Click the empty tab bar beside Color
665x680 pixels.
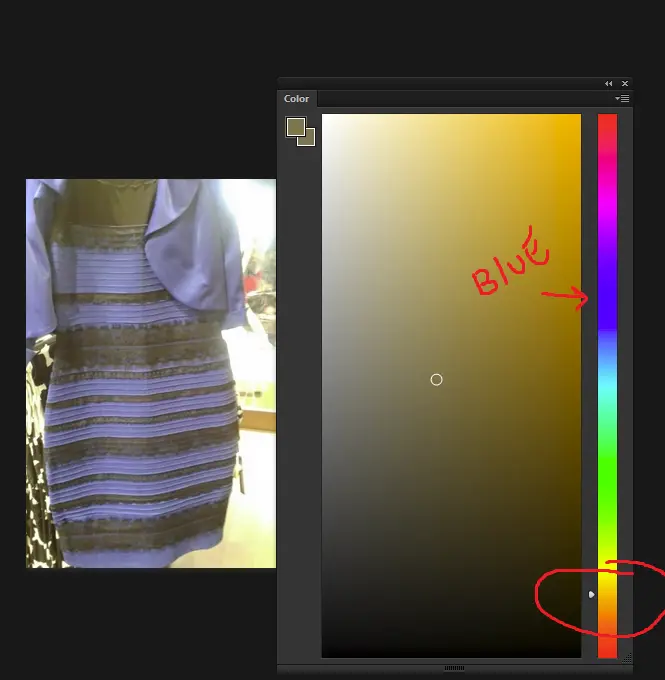point(460,99)
